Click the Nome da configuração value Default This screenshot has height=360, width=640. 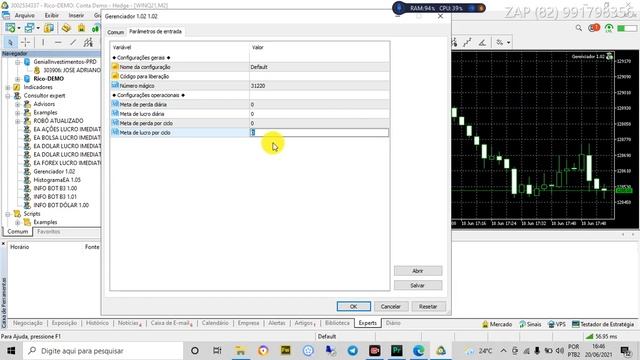[259, 67]
